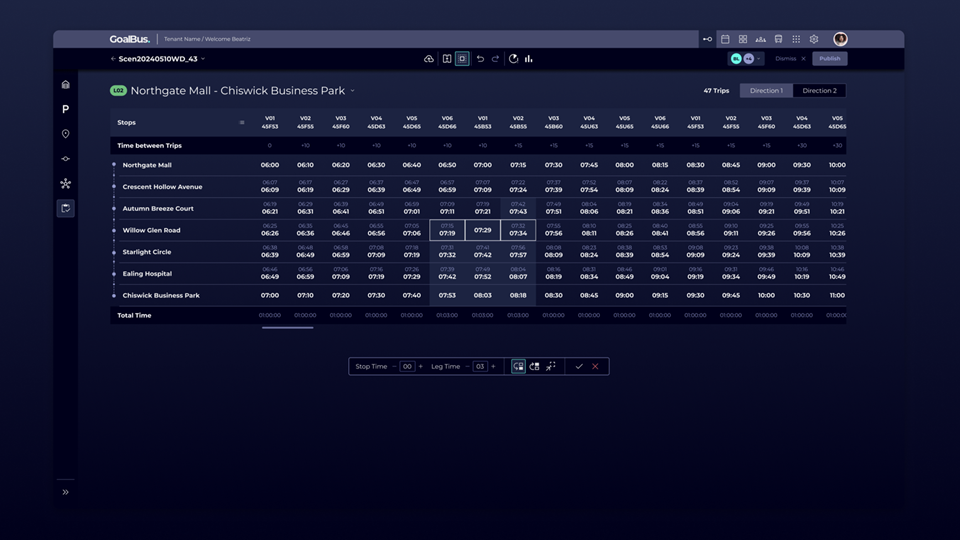Click the Dismiss button

[x=790, y=59]
